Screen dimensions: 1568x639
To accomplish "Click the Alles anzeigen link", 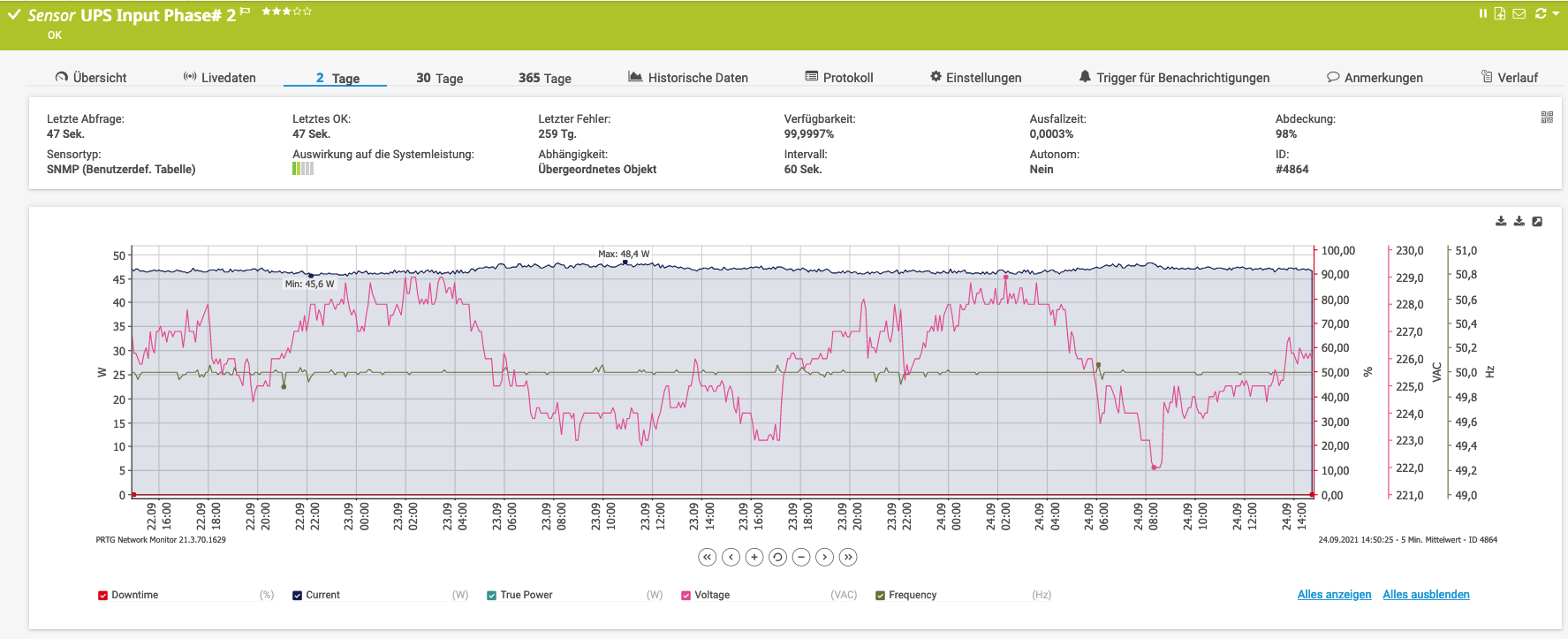I will tap(1334, 595).
